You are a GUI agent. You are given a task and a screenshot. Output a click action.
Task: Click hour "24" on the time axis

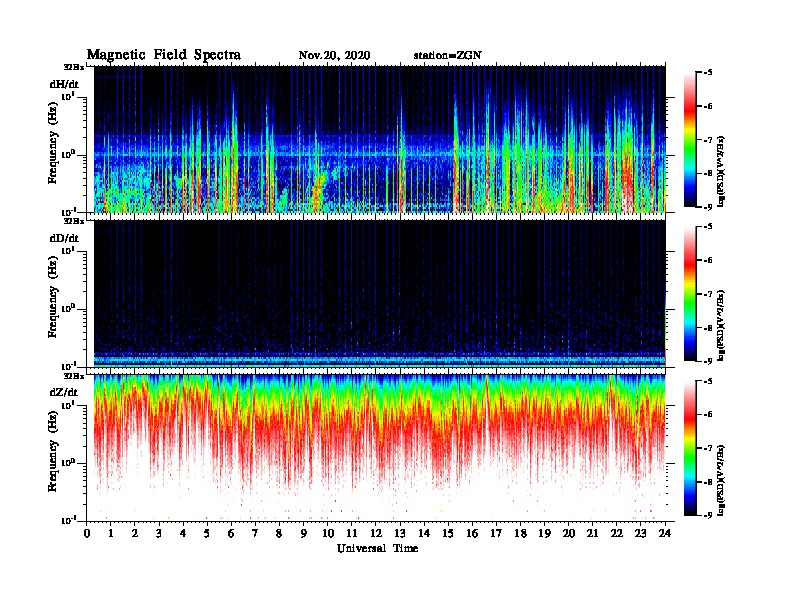point(665,533)
